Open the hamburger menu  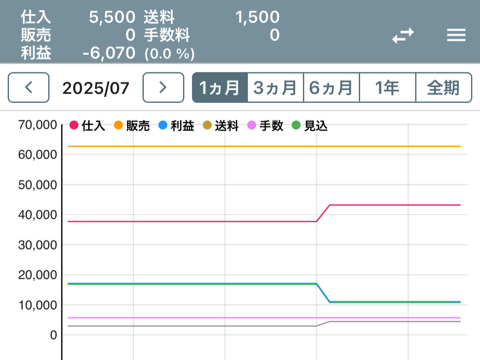456,35
